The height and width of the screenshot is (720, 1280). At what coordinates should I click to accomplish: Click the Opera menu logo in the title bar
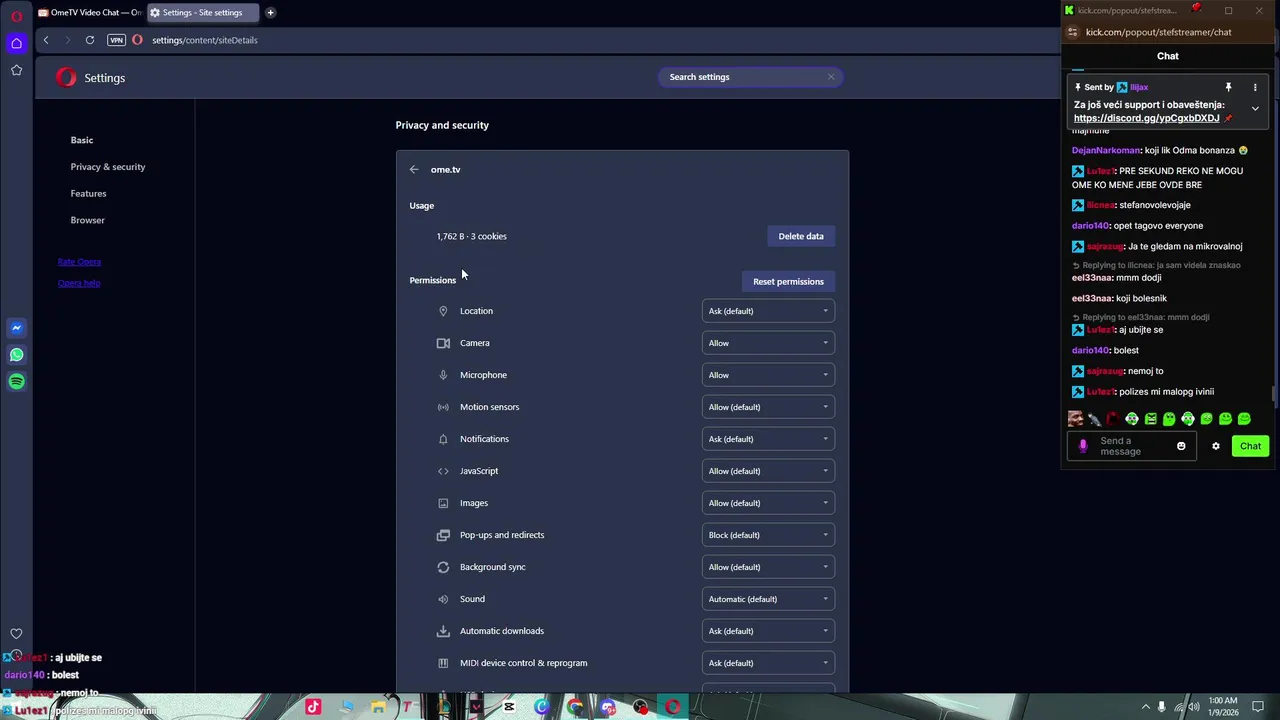tap(16, 16)
